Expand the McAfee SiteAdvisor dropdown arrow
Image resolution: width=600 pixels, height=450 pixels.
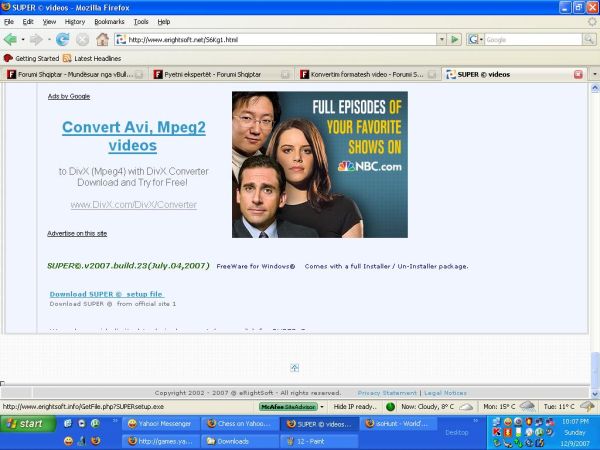[322, 407]
